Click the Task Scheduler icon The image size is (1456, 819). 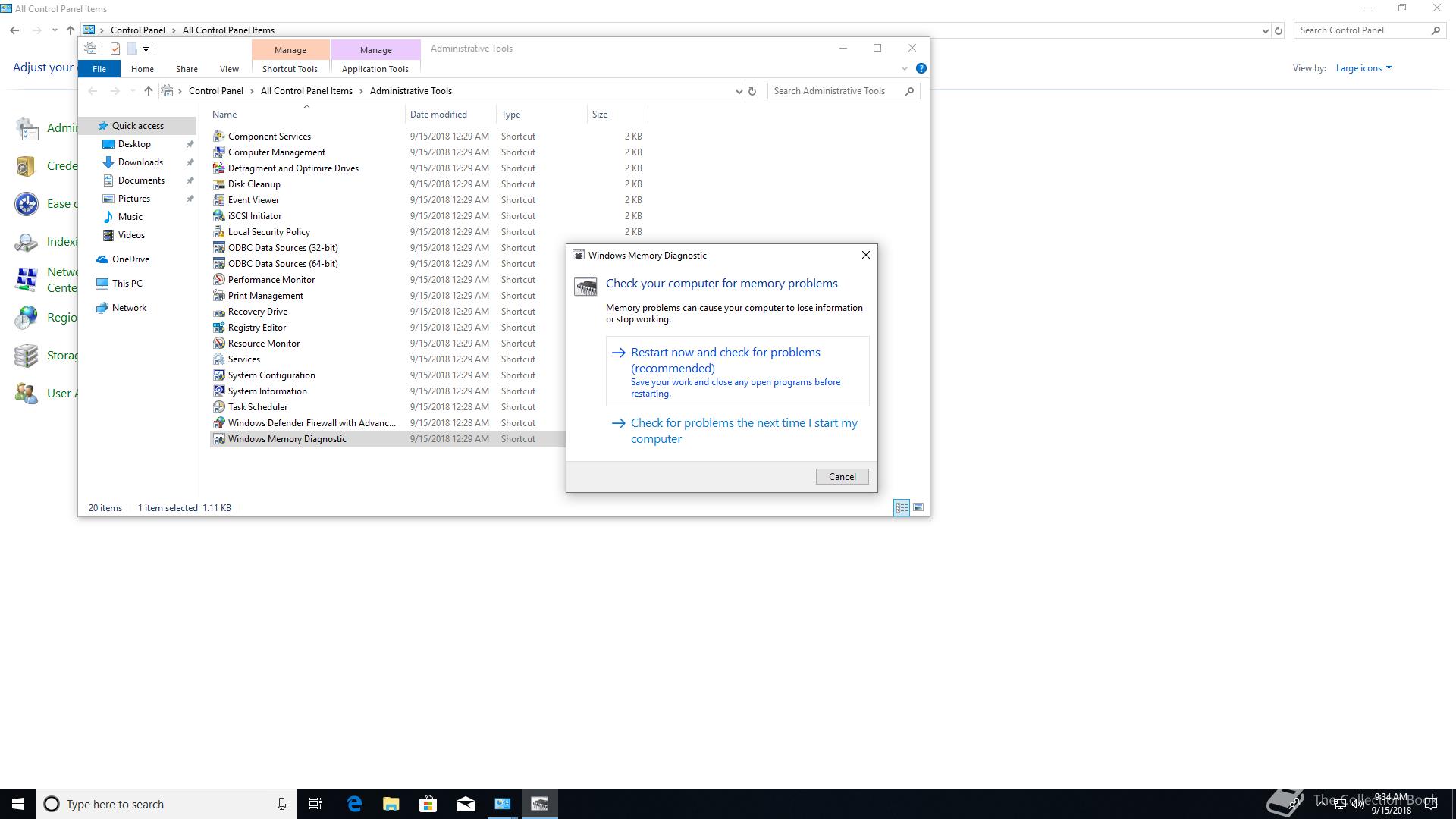219,407
